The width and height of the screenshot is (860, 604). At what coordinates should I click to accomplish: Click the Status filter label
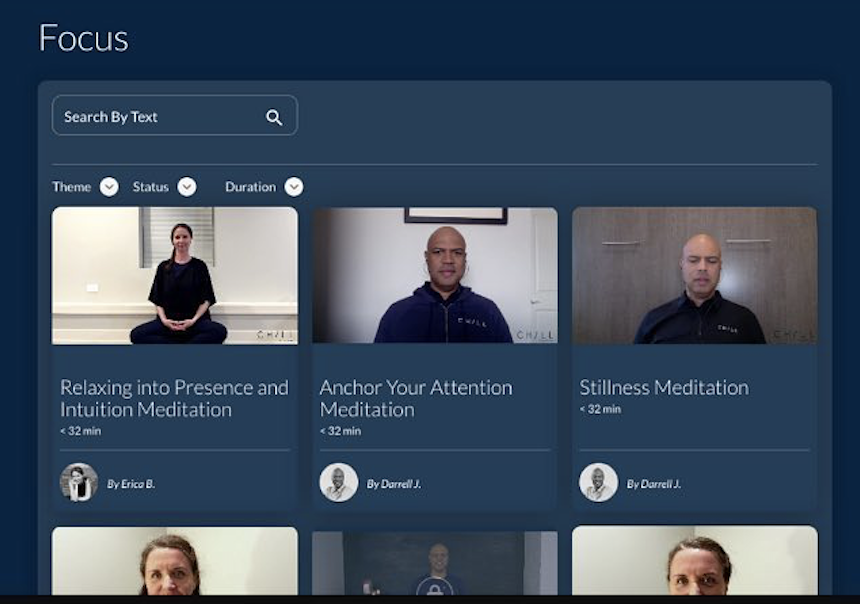[150, 187]
